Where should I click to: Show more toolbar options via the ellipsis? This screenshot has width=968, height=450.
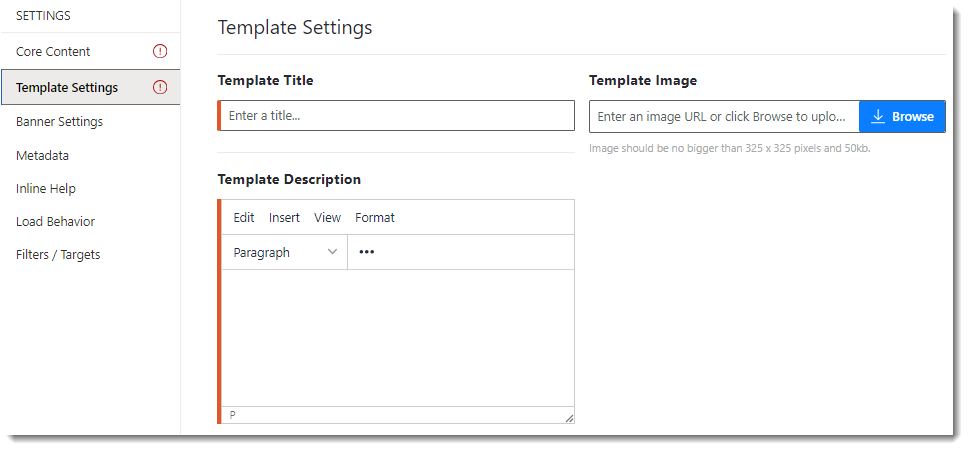pos(367,252)
